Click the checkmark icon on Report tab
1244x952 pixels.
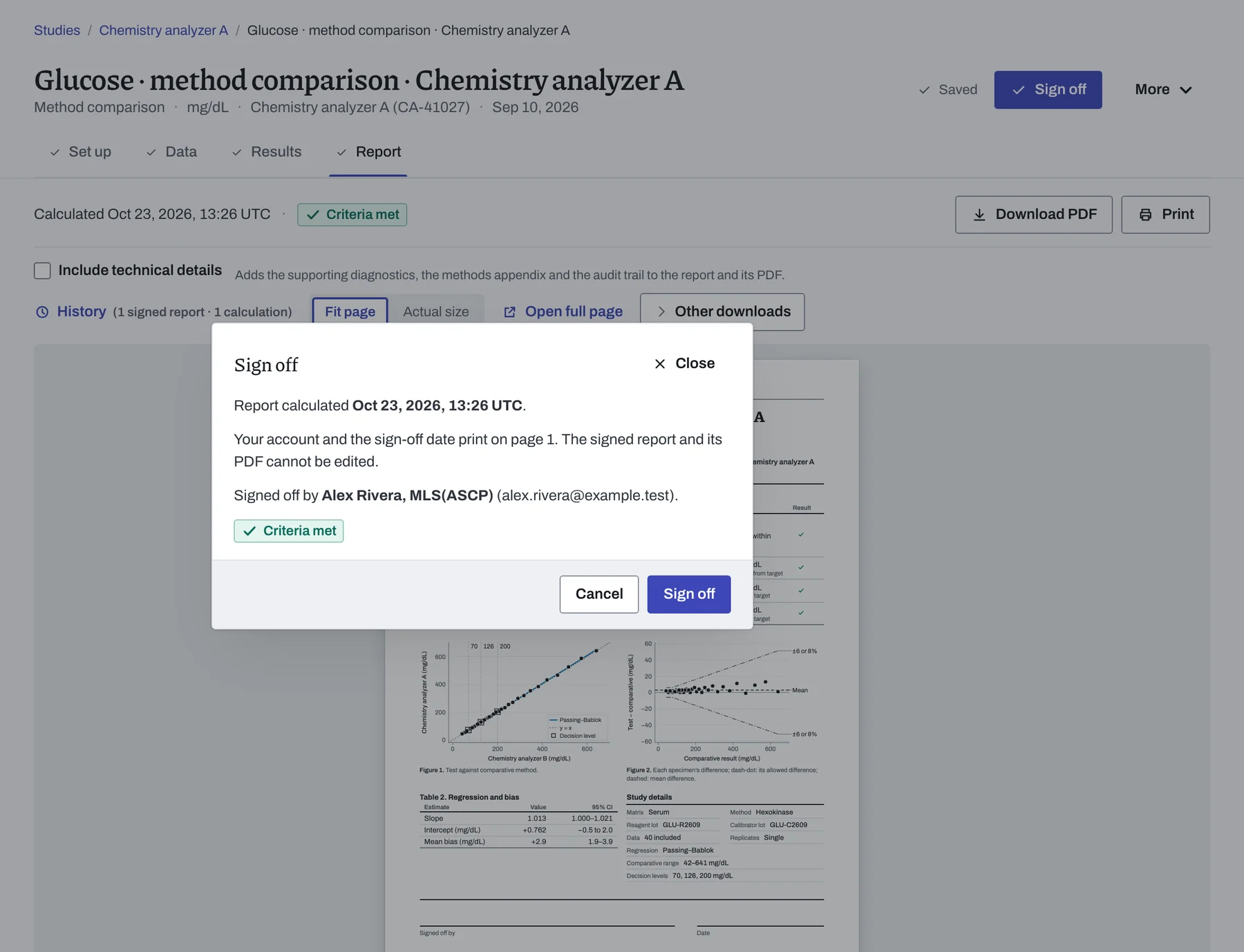(x=341, y=153)
